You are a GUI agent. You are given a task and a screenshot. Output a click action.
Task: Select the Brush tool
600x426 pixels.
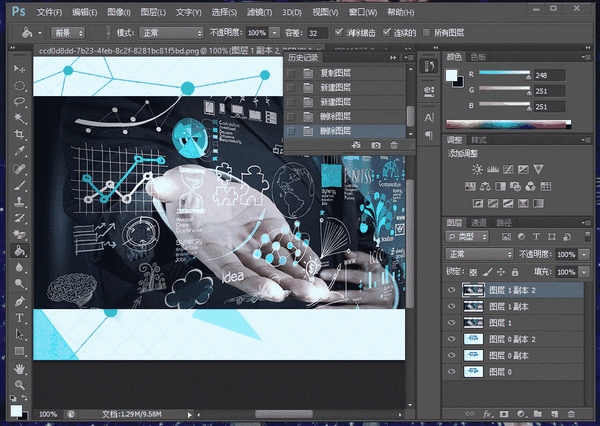click(19, 185)
